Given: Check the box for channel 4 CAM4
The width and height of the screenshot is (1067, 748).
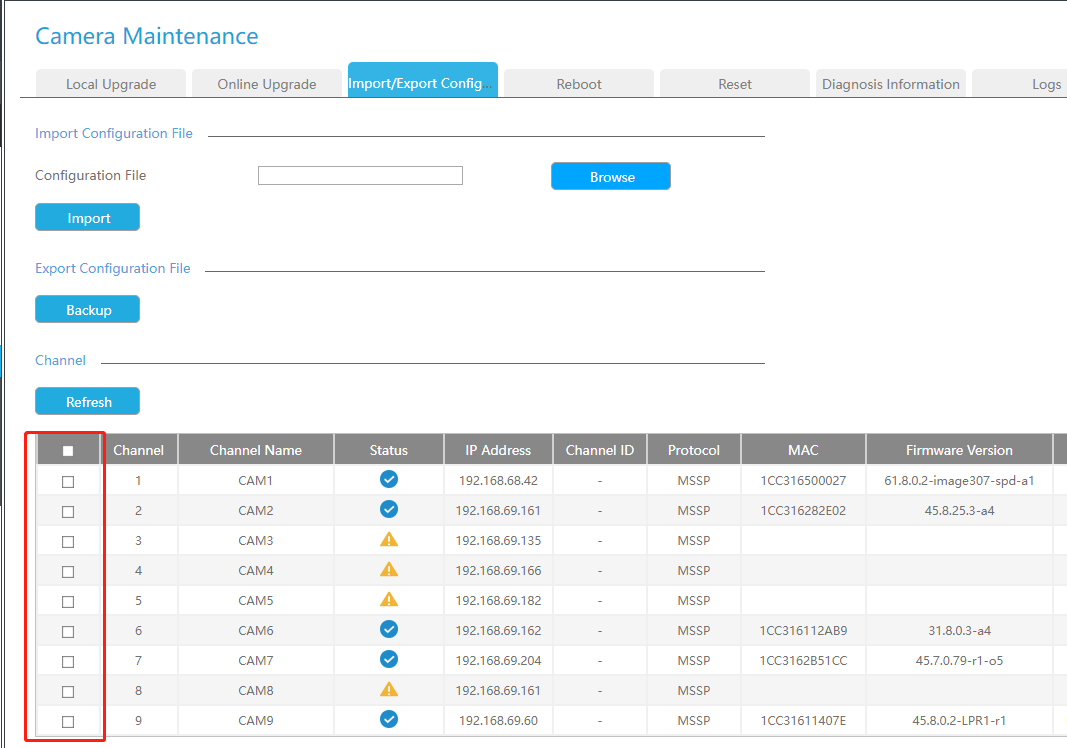Looking at the screenshot, I should [x=68, y=572].
